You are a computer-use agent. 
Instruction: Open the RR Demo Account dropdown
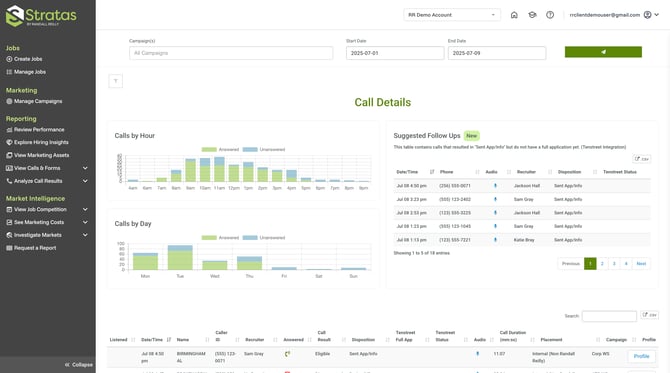(x=452, y=15)
